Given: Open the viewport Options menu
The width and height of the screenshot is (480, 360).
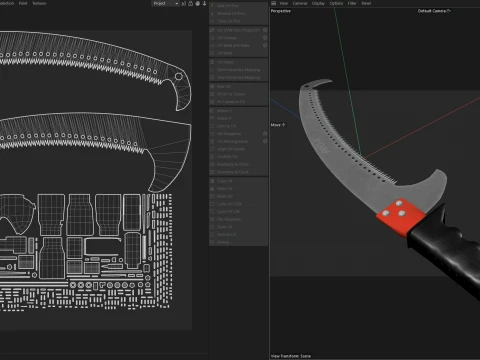Looking at the screenshot, I should (x=336, y=3).
